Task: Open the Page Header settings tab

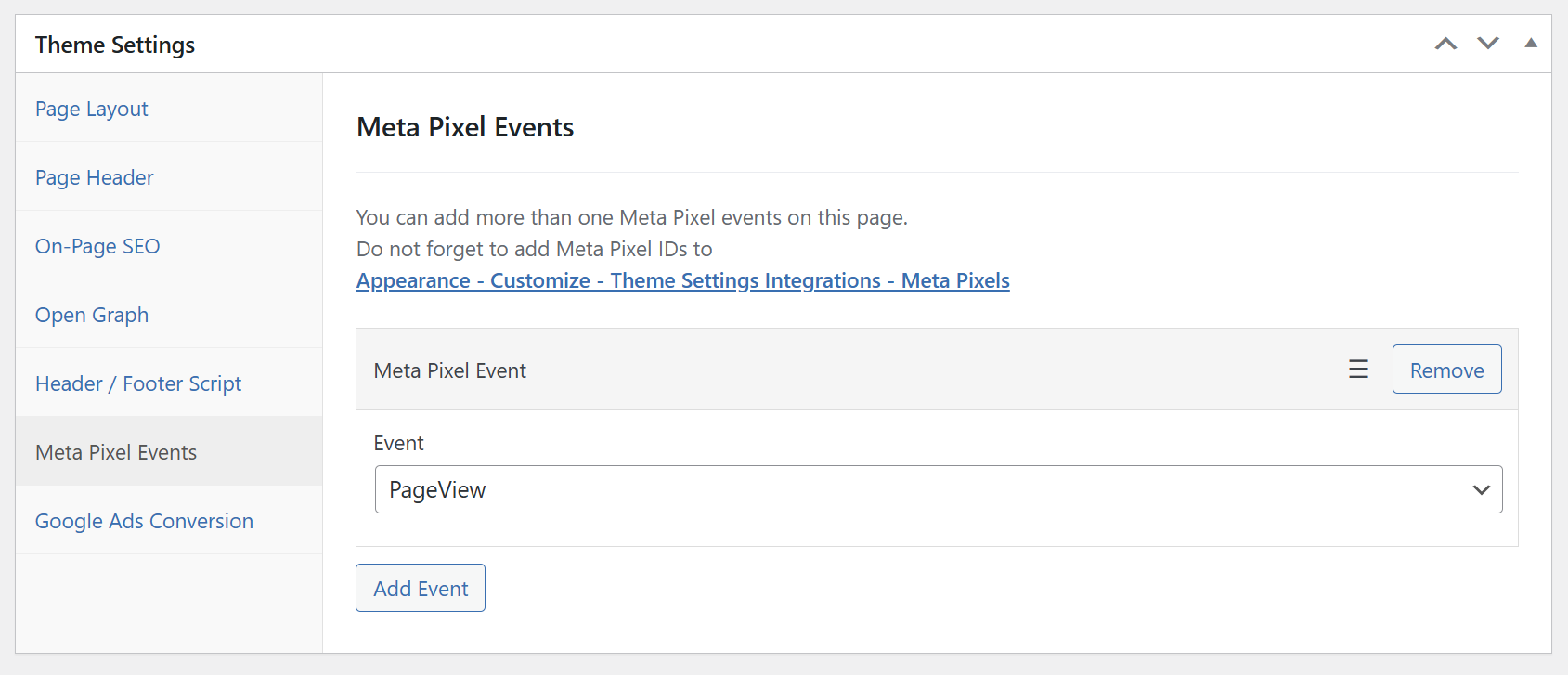Action: (94, 177)
